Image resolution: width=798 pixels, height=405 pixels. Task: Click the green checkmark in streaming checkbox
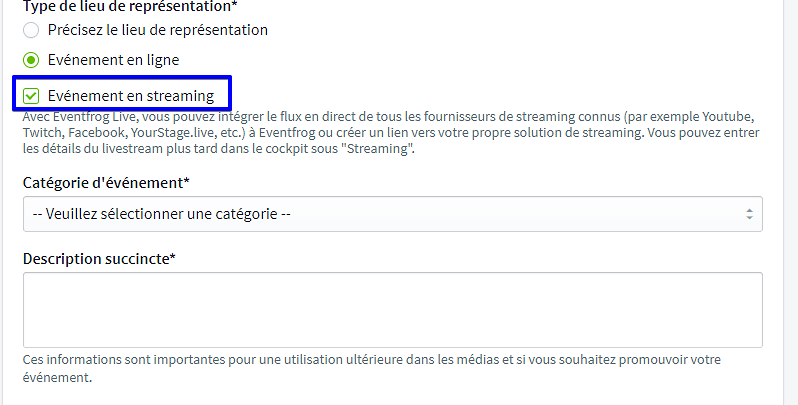coord(31,96)
